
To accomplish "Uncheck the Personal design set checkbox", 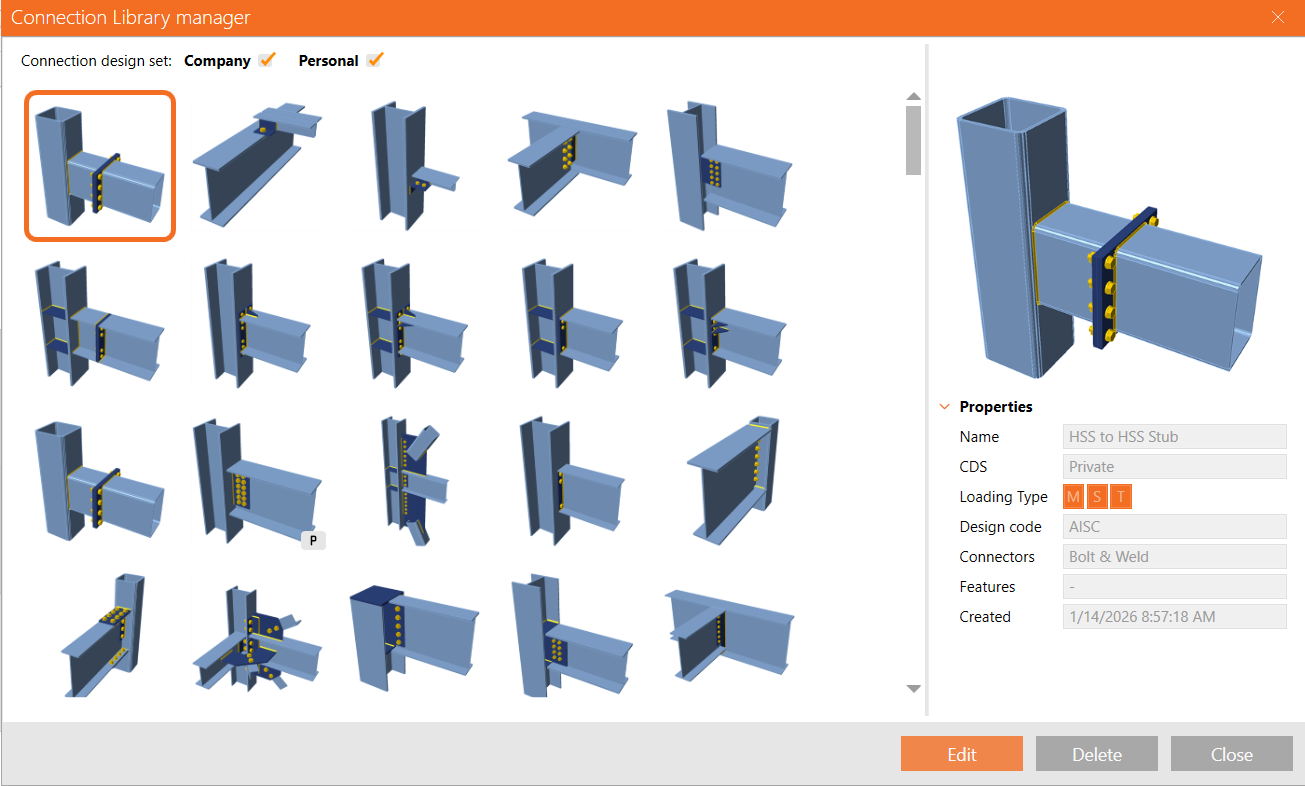I will 375,60.
